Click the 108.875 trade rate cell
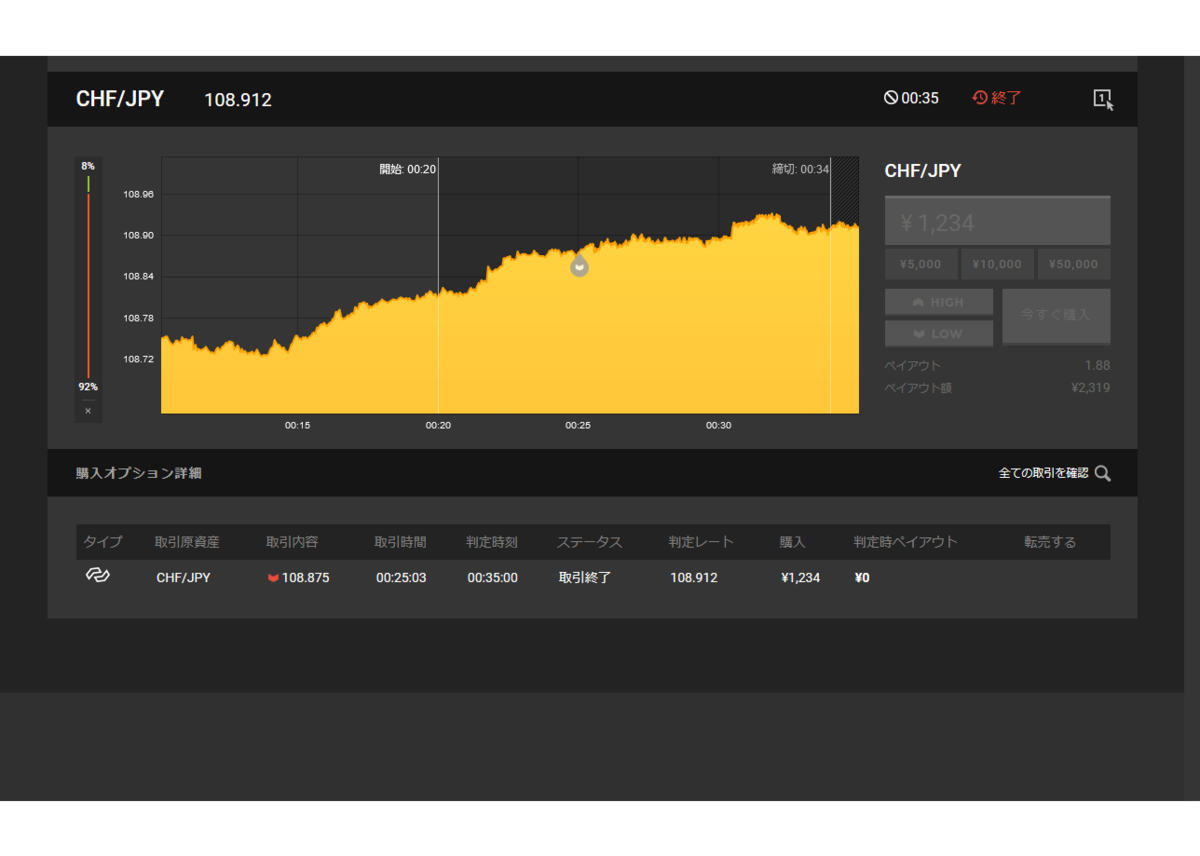This screenshot has height=856, width=1200. (299, 578)
